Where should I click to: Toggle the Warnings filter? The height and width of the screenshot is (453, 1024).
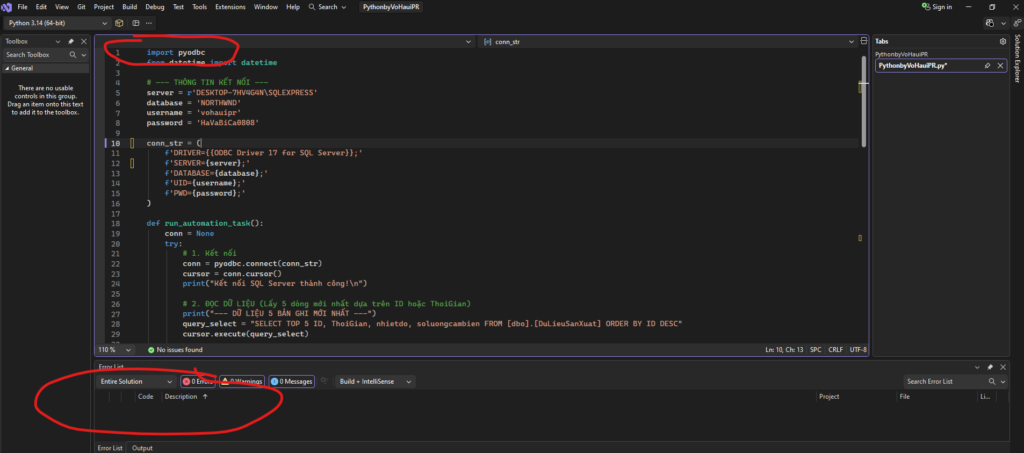tap(241, 381)
